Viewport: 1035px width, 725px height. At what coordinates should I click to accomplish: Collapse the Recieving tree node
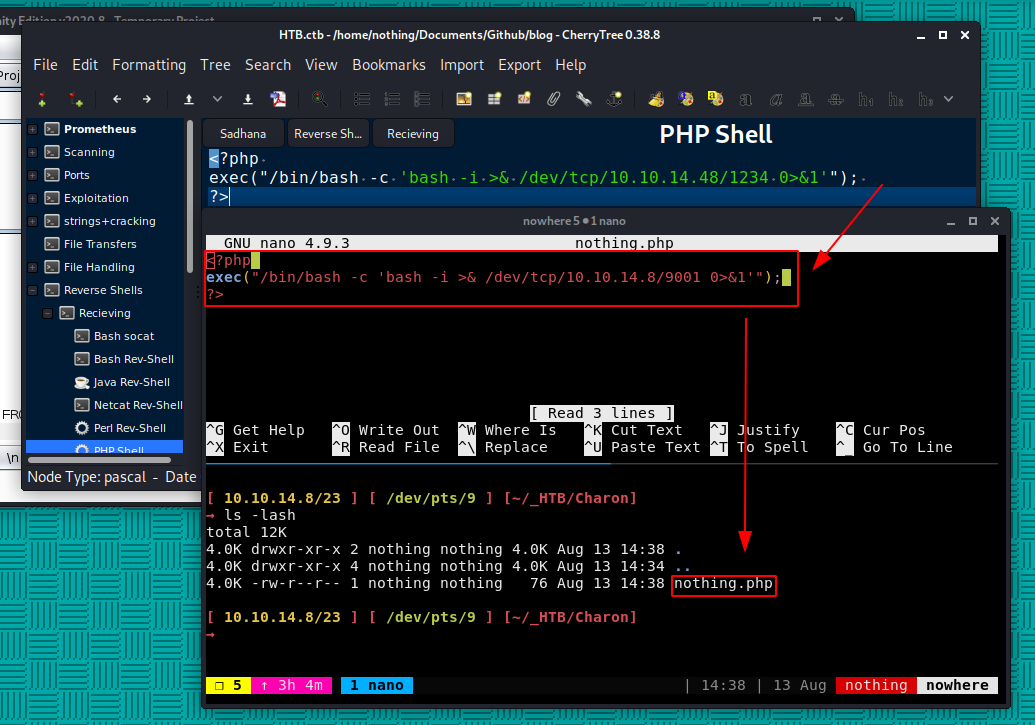pyautogui.click(x=48, y=314)
